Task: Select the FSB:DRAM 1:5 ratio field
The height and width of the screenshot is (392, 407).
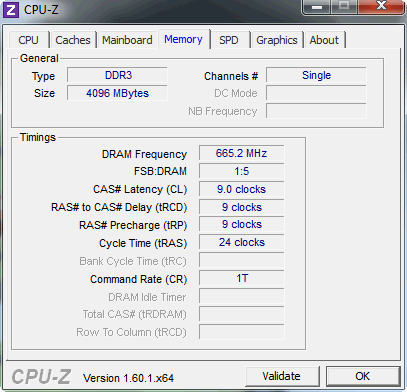Action: pos(242,171)
